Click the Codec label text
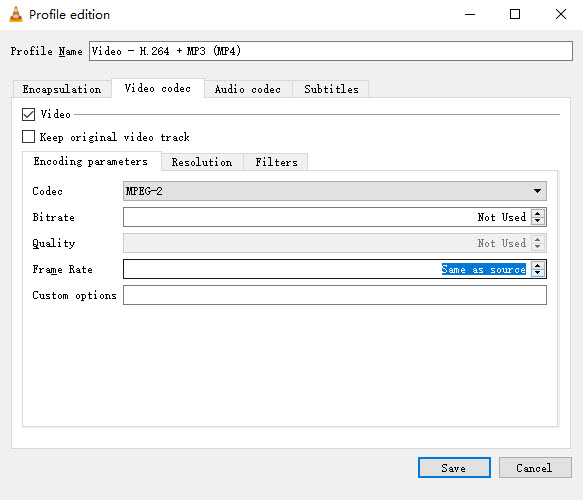 (48, 191)
